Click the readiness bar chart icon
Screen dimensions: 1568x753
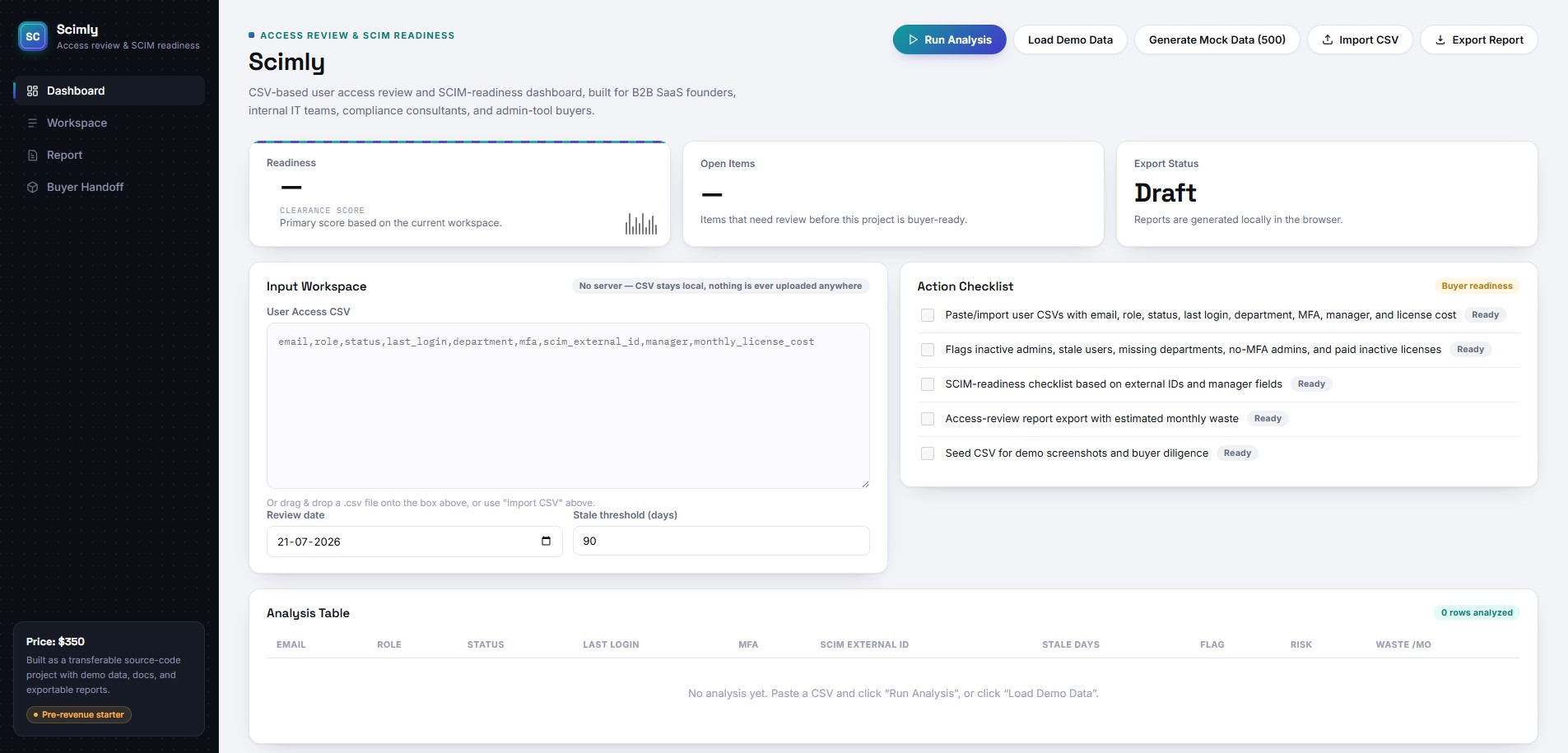[641, 224]
